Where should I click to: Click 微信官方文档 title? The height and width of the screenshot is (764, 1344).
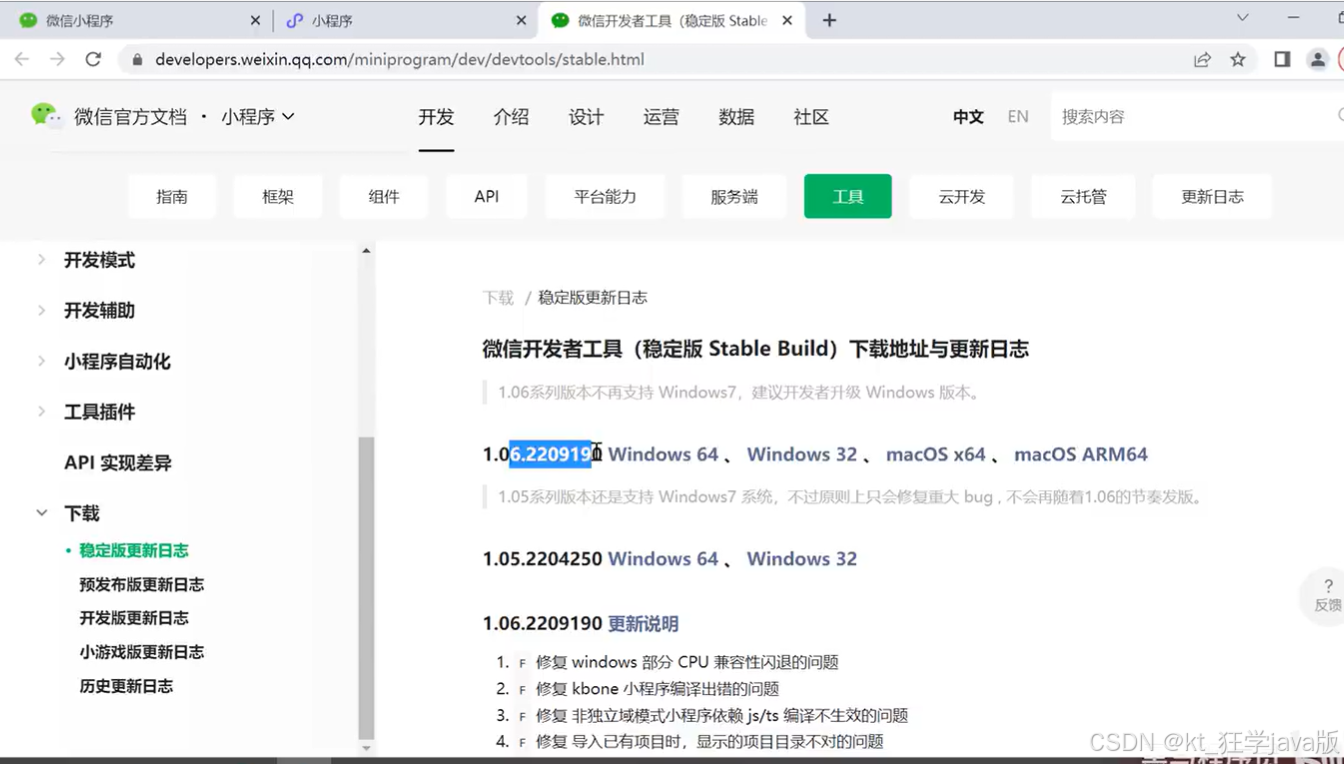(130, 117)
